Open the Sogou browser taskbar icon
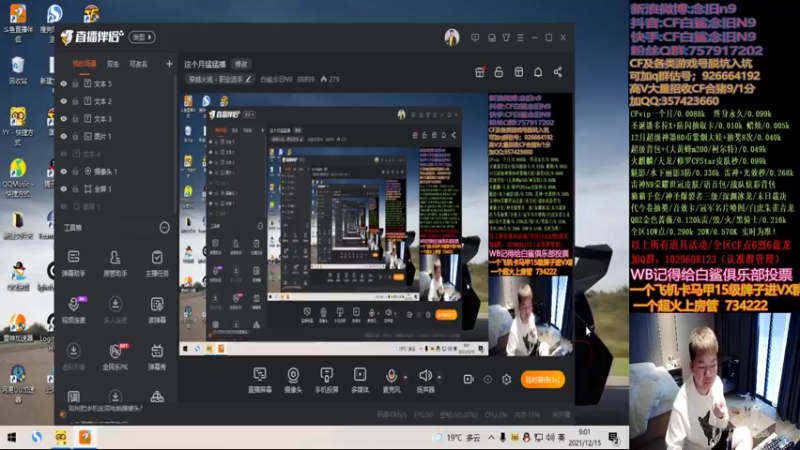Viewport: 800px width, 450px height. 36,437
